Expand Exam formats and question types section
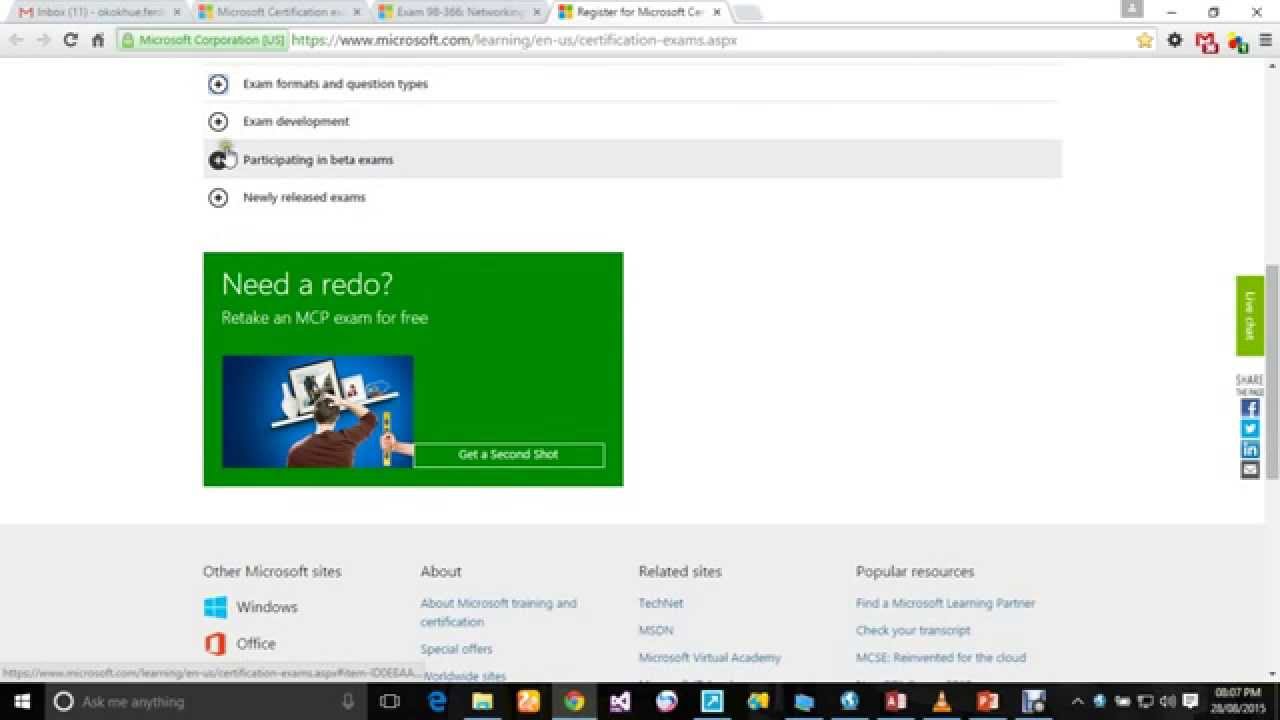Screen dimensions: 1280x720 pyautogui.click(x=218, y=84)
